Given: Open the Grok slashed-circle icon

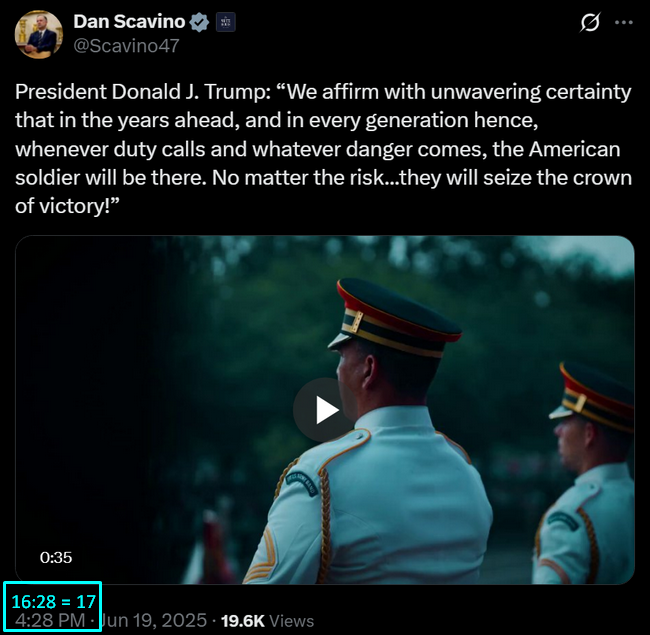Looking at the screenshot, I should [590, 22].
